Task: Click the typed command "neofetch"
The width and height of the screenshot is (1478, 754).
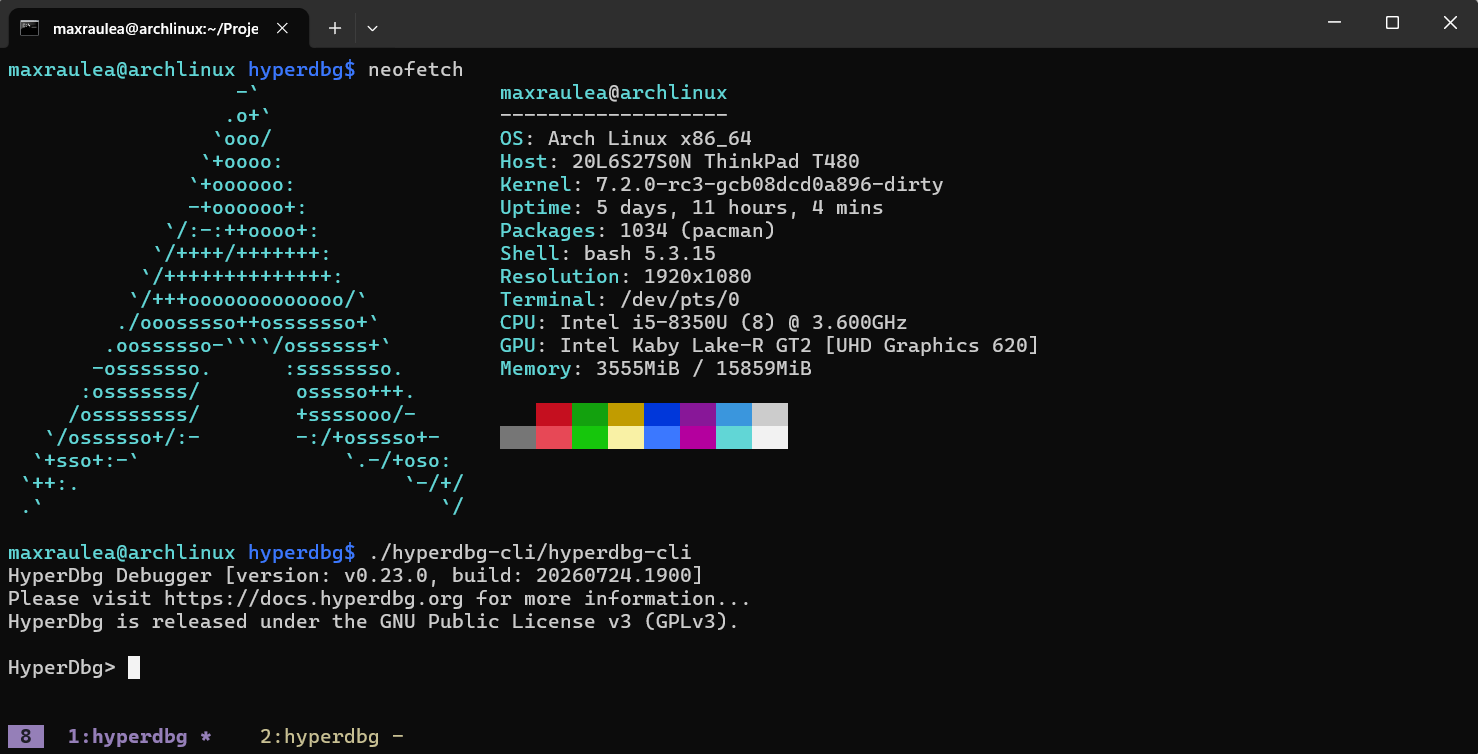Action: tap(416, 70)
